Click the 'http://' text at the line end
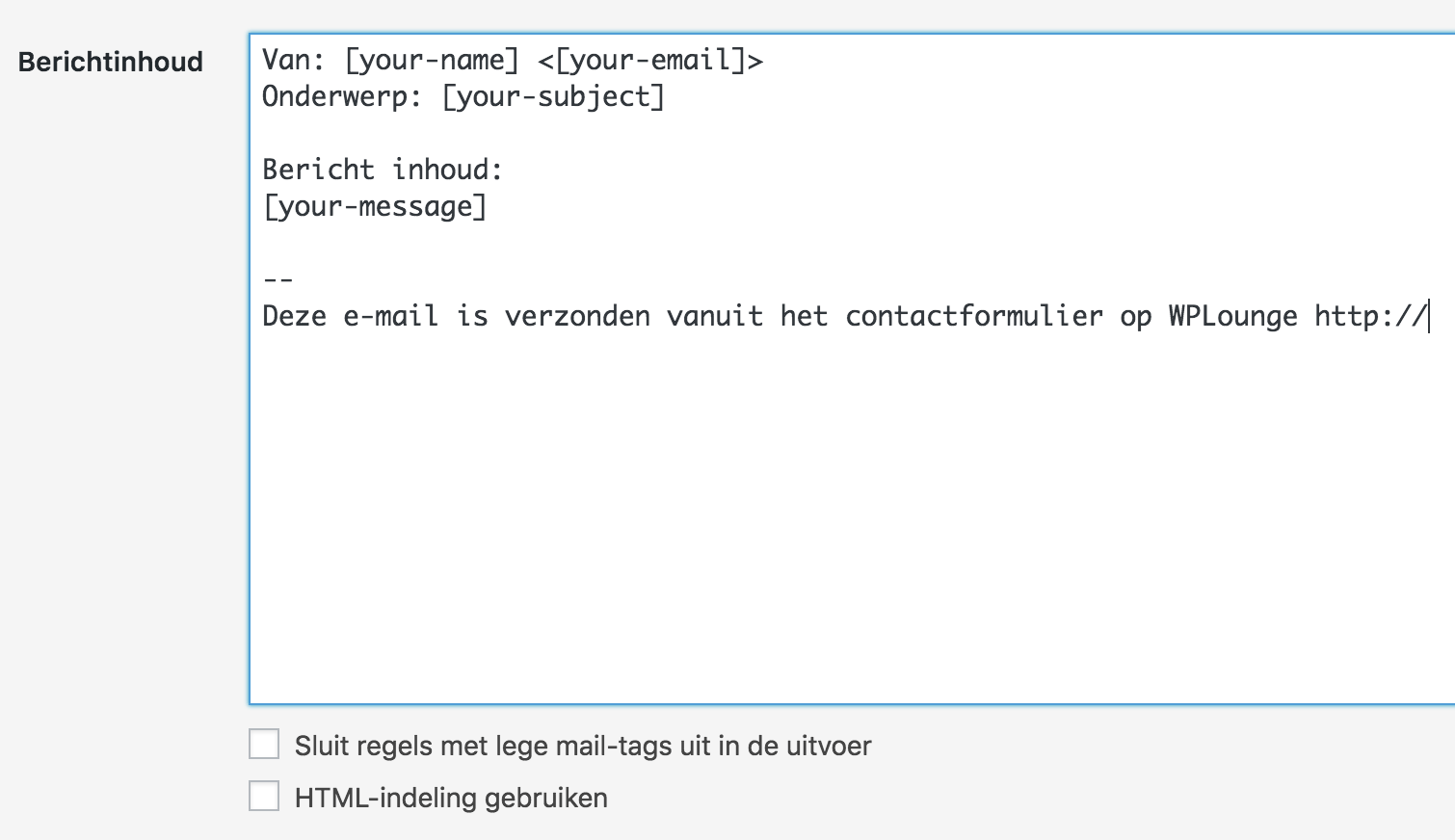The height and width of the screenshot is (840, 1455). pos(1369,317)
